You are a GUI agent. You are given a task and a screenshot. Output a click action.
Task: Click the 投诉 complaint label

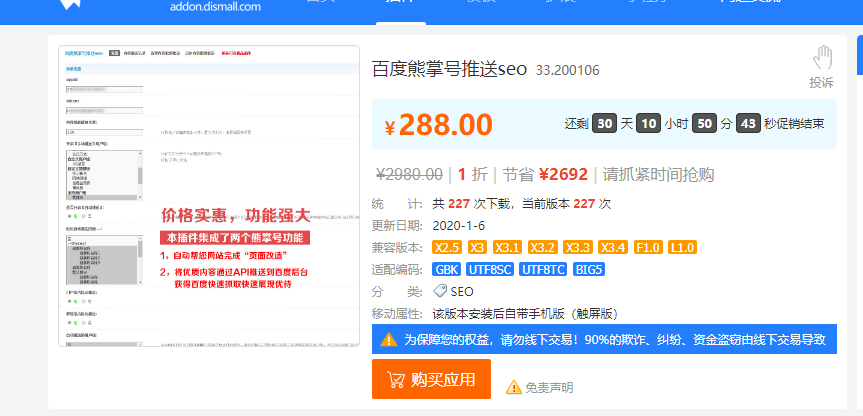click(x=821, y=83)
